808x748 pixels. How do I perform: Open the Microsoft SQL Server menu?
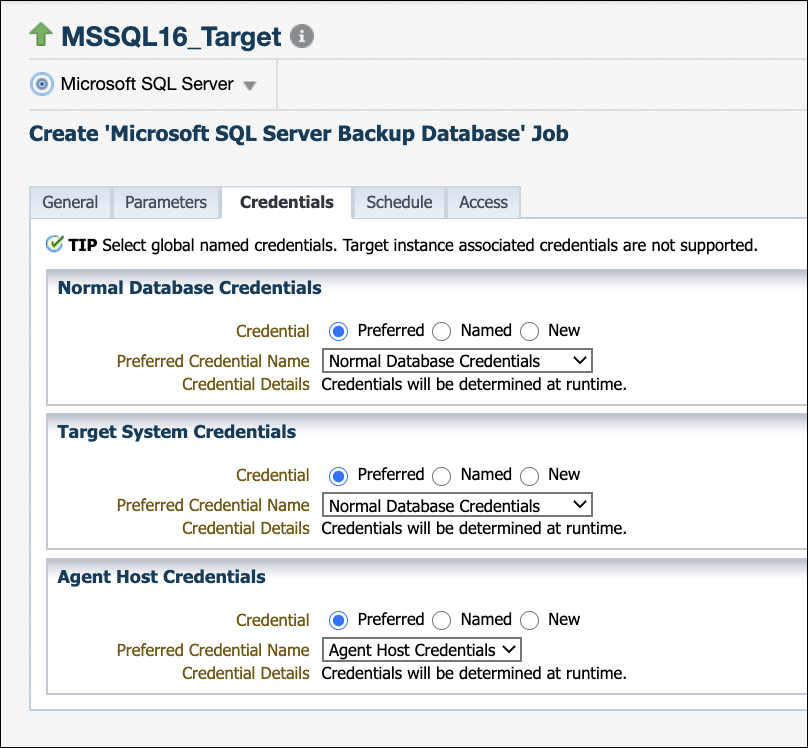point(147,84)
